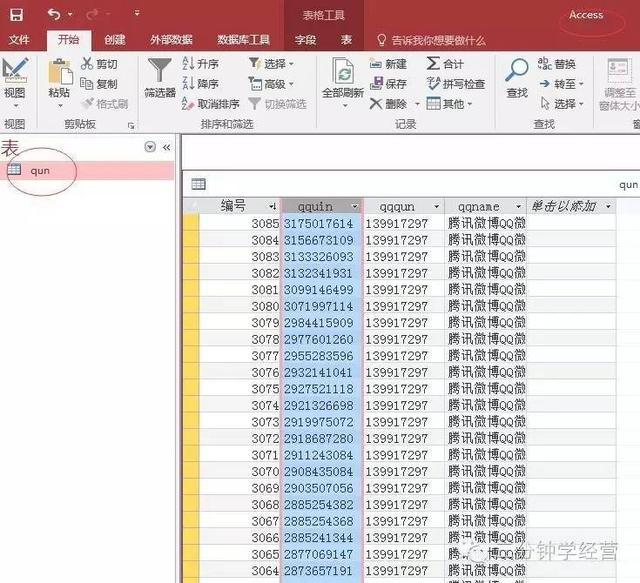Expand the 删除 dropdown arrow
Image resolution: width=640 pixels, height=583 pixels.
[x=417, y=104]
